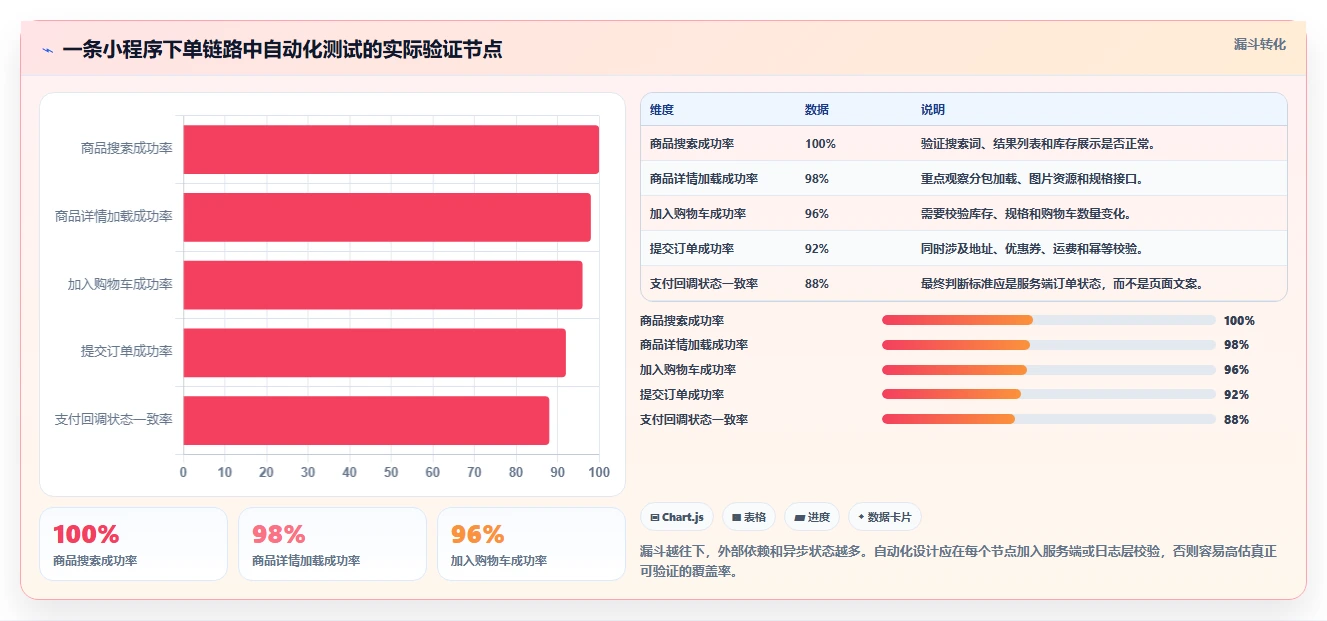
Task: Click table cell 商品详情加载成功率
Action: (704, 179)
